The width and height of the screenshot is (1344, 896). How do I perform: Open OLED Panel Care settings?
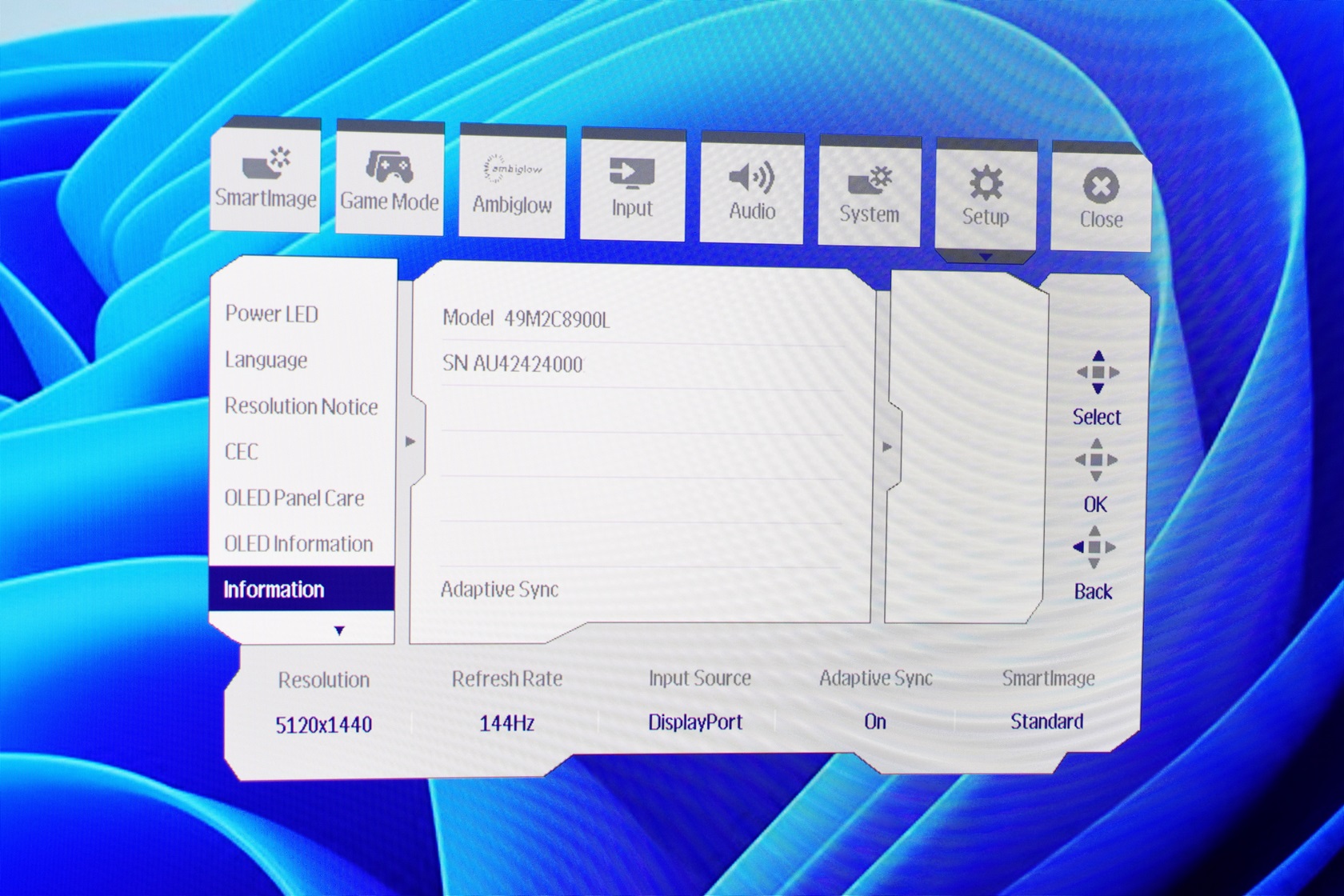point(294,498)
